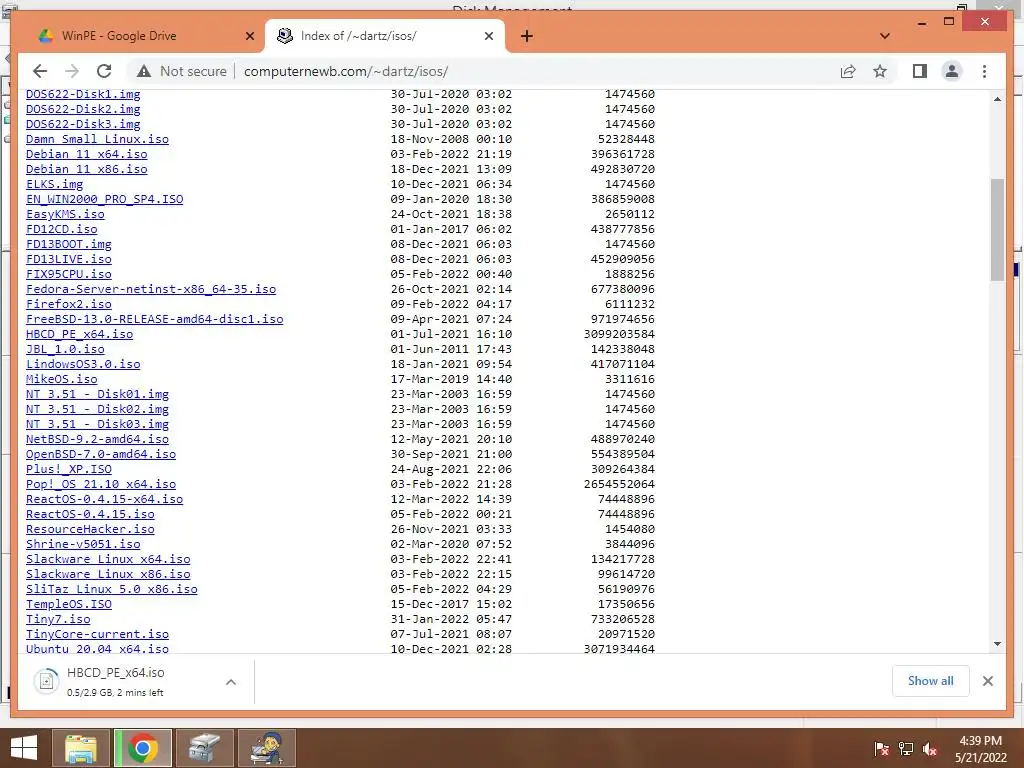Open the Chrome three-dot menu
The width and height of the screenshot is (1024, 768).
[x=984, y=71]
